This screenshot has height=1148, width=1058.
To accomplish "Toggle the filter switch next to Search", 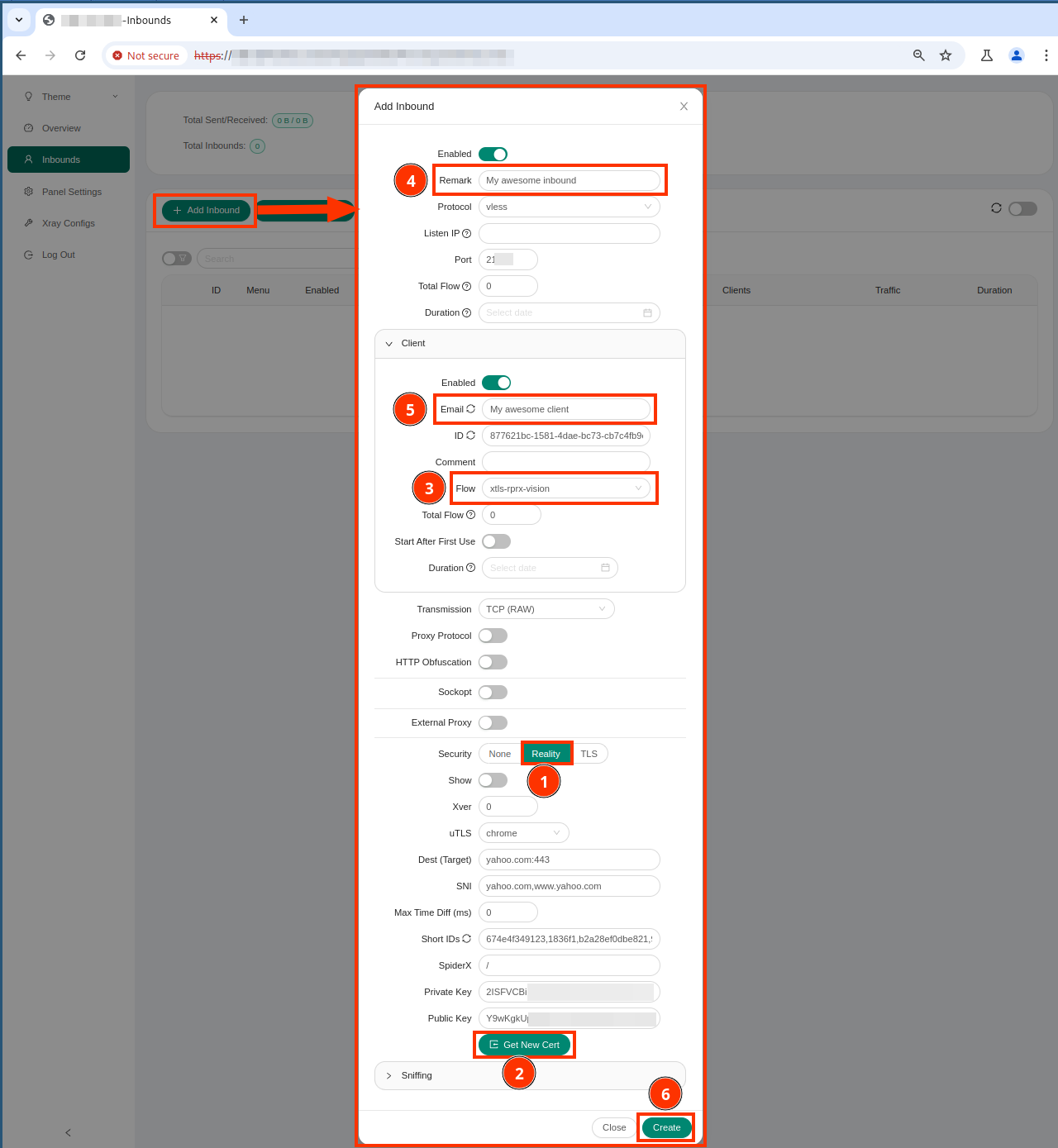I will pos(176,259).
